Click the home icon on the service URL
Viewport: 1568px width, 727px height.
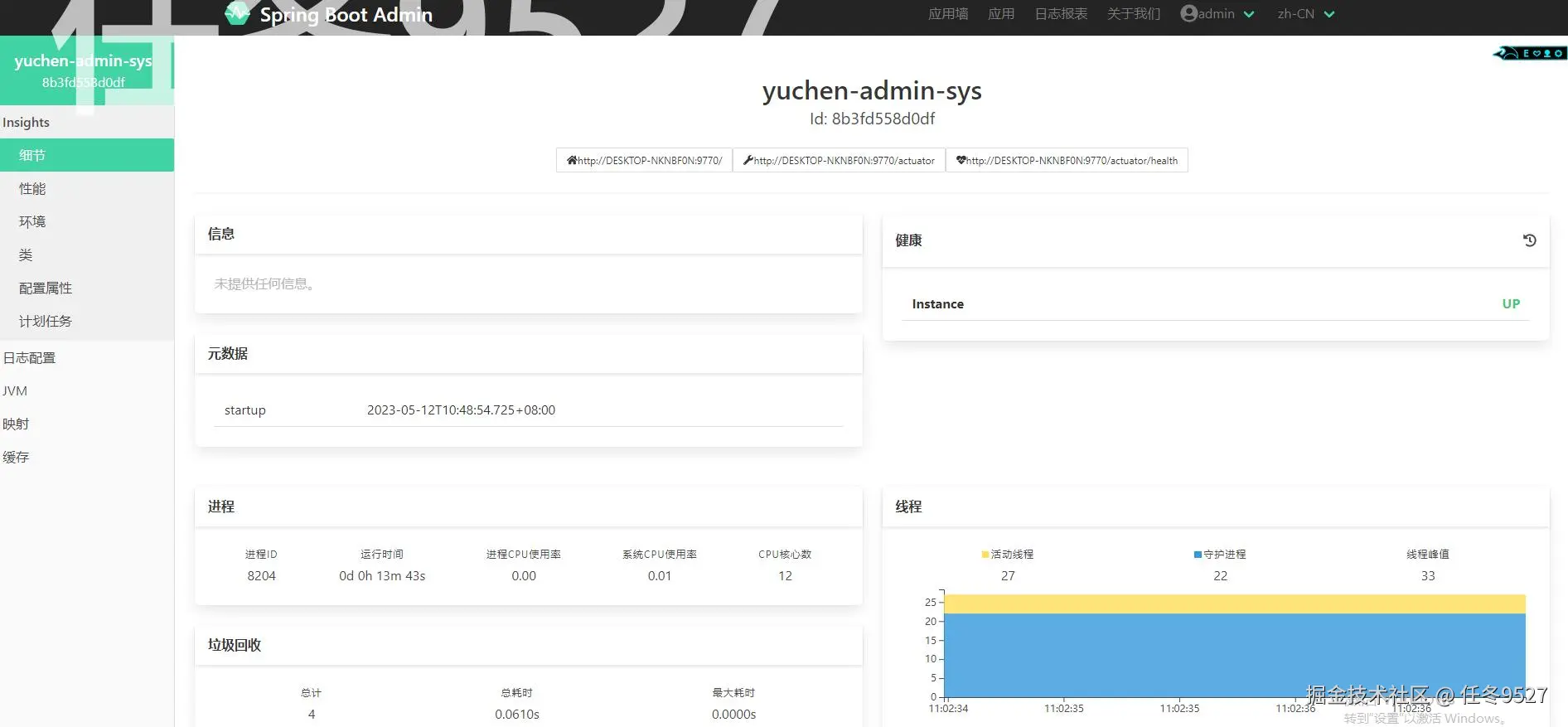(572, 160)
